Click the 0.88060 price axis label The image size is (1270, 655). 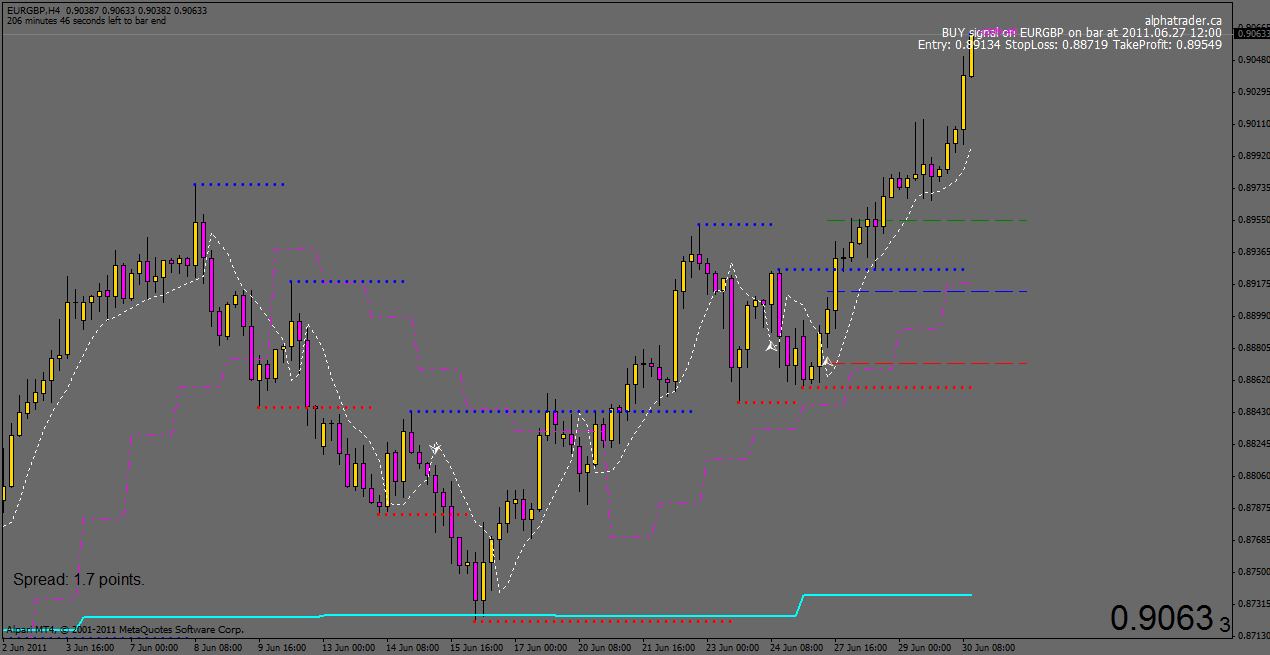tap(1253, 475)
